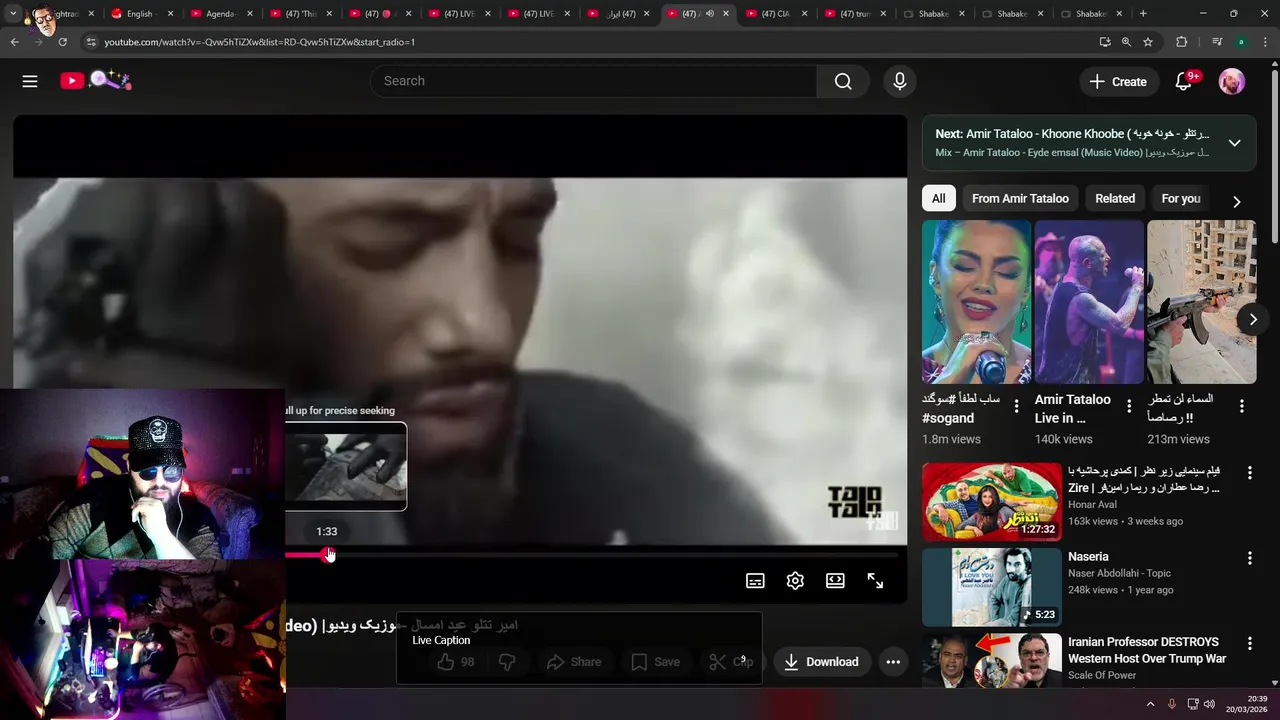Select the From Amir Tataloo chip
This screenshot has width=1280, height=720.
click(x=1020, y=198)
